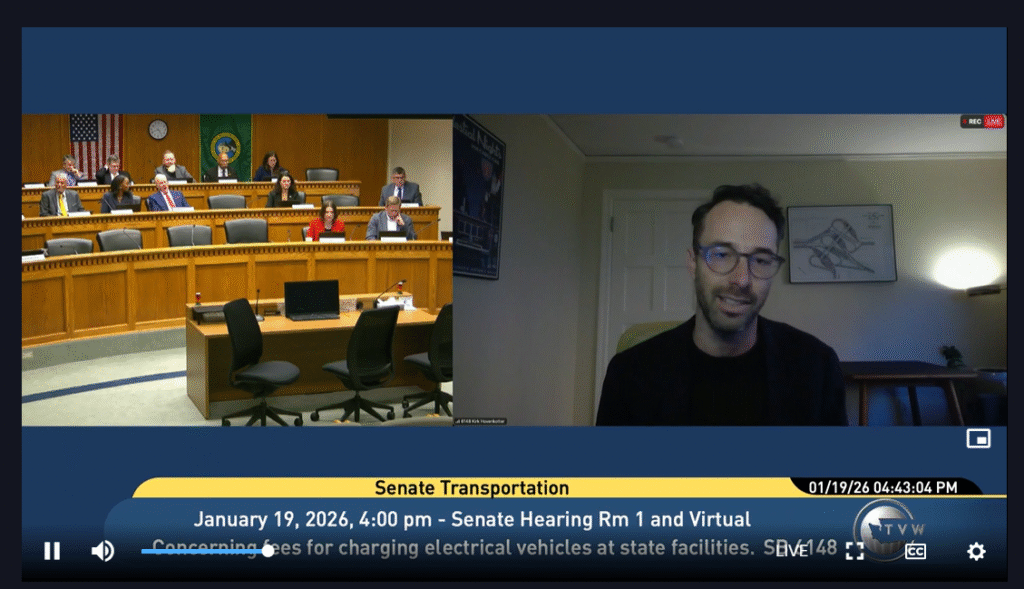The height and width of the screenshot is (589, 1024).
Task: Click the REC LIVE badge
Action: 982,121
